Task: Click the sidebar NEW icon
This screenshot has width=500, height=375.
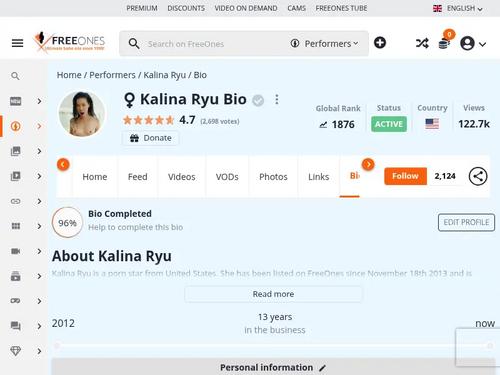Action: 16,101
